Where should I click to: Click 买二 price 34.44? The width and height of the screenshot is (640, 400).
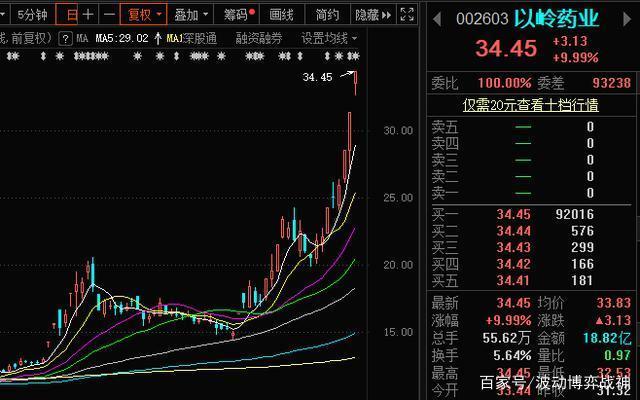coord(513,231)
